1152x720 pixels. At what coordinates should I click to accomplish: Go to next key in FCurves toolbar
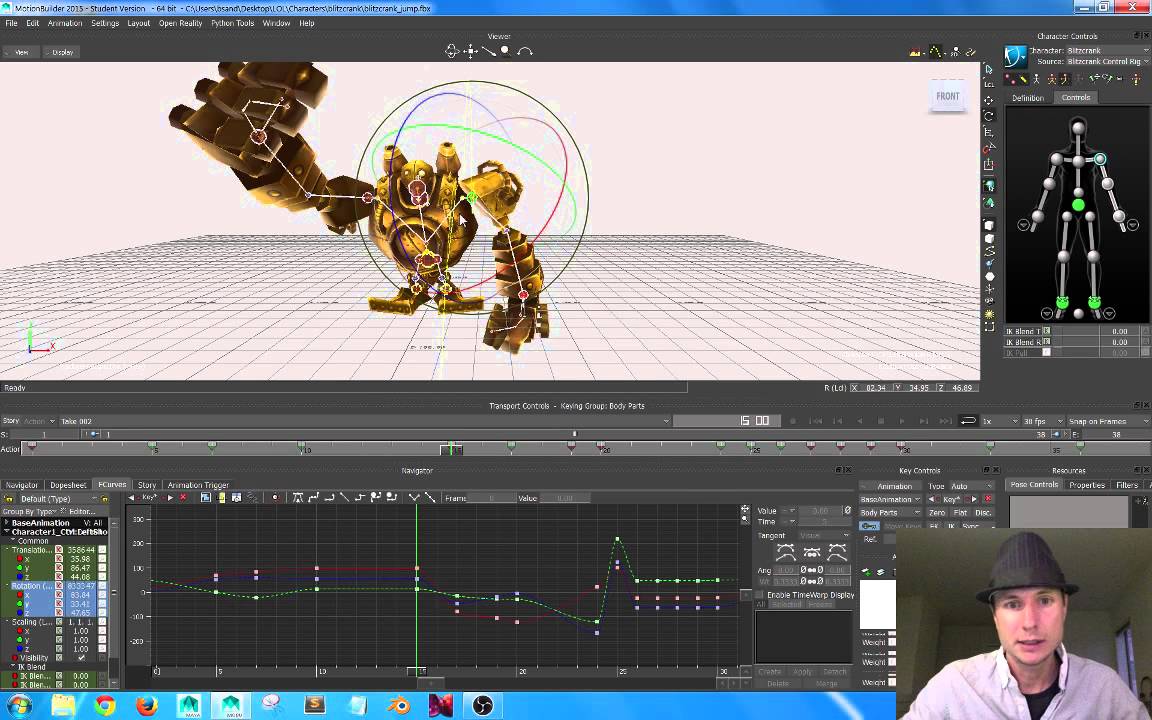170,497
